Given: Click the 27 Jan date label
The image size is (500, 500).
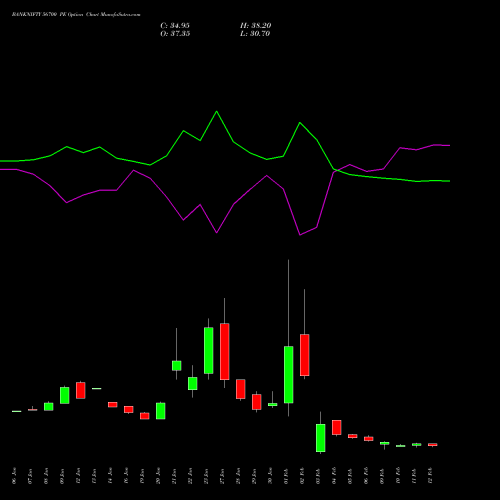Looking at the screenshot, I should click(x=222, y=476).
